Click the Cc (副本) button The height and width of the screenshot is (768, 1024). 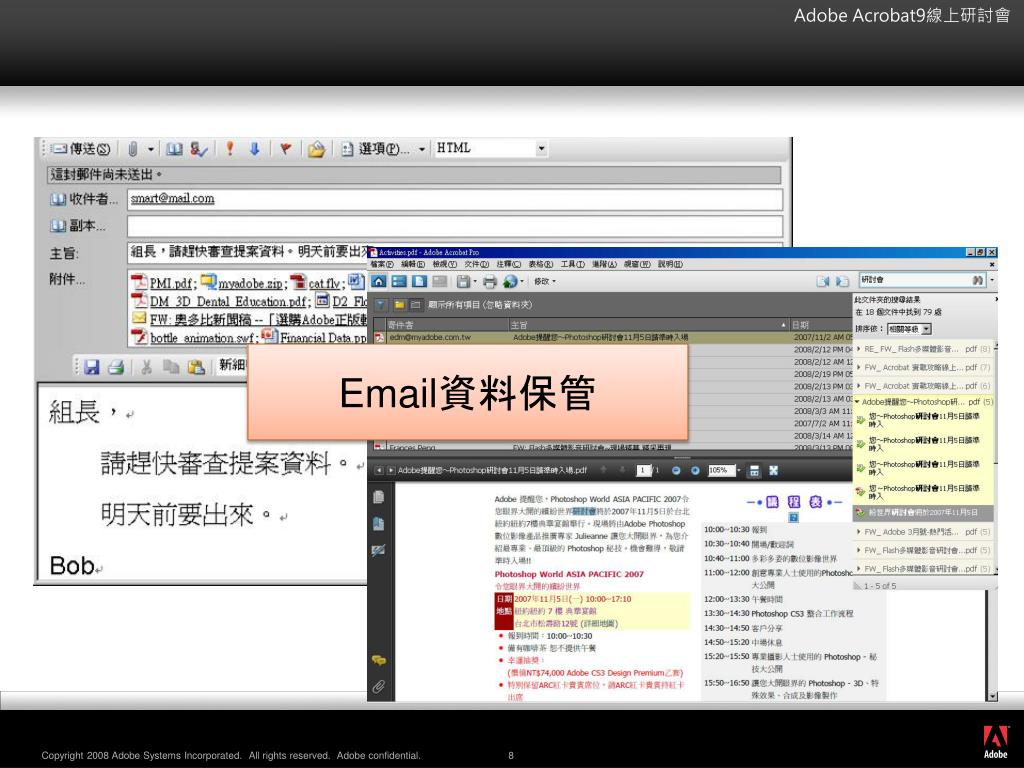[x=78, y=226]
